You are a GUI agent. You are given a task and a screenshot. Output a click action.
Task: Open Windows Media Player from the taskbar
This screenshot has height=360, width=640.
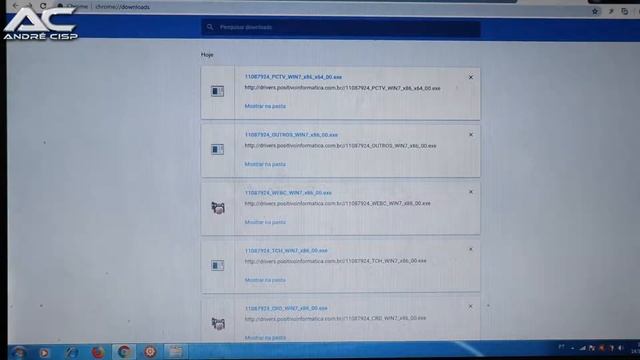click(44, 352)
